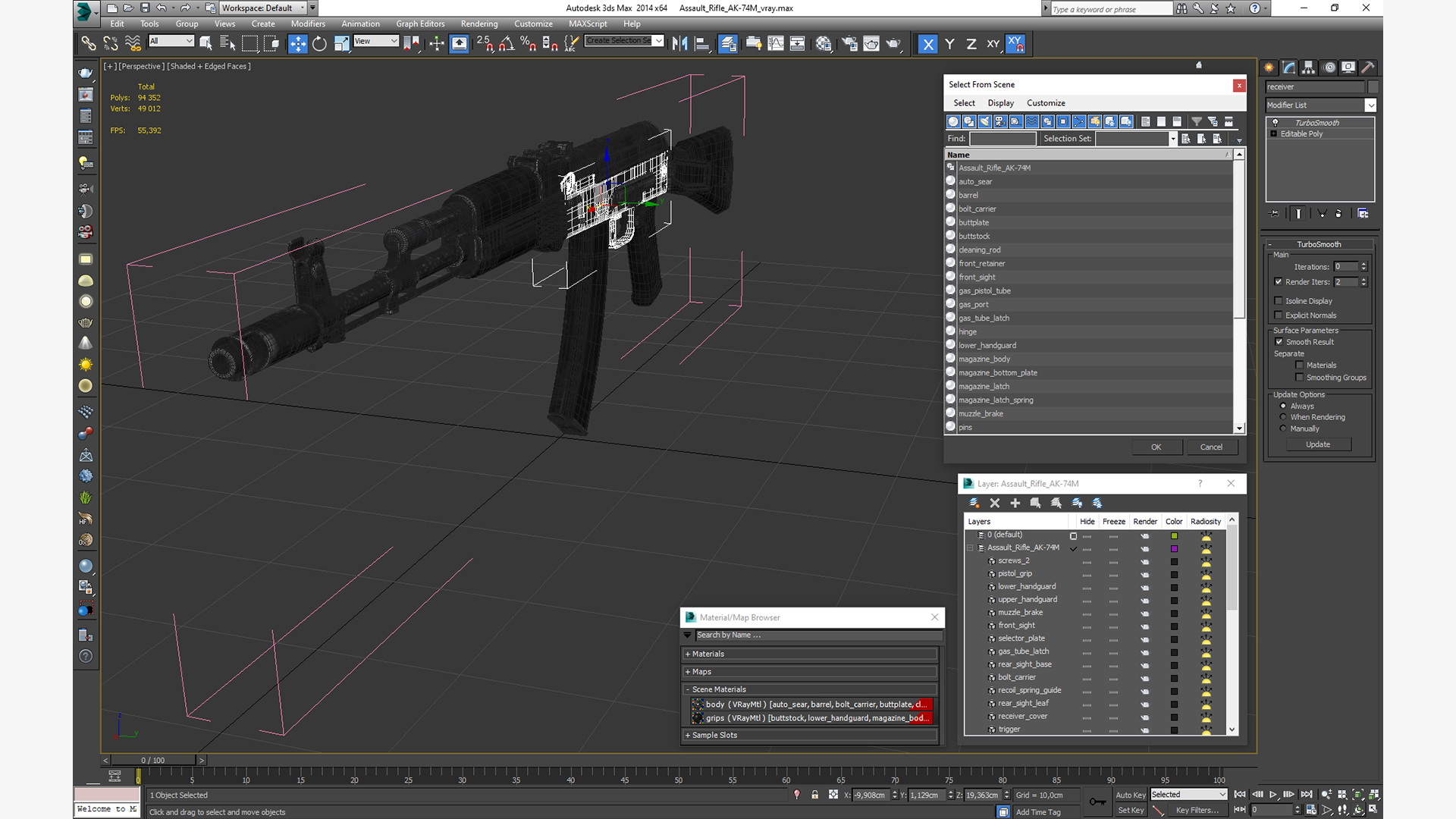1456x819 pixels.
Task: Toggle Display Lights filter in Select From Scene
Action: pos(985,121)
